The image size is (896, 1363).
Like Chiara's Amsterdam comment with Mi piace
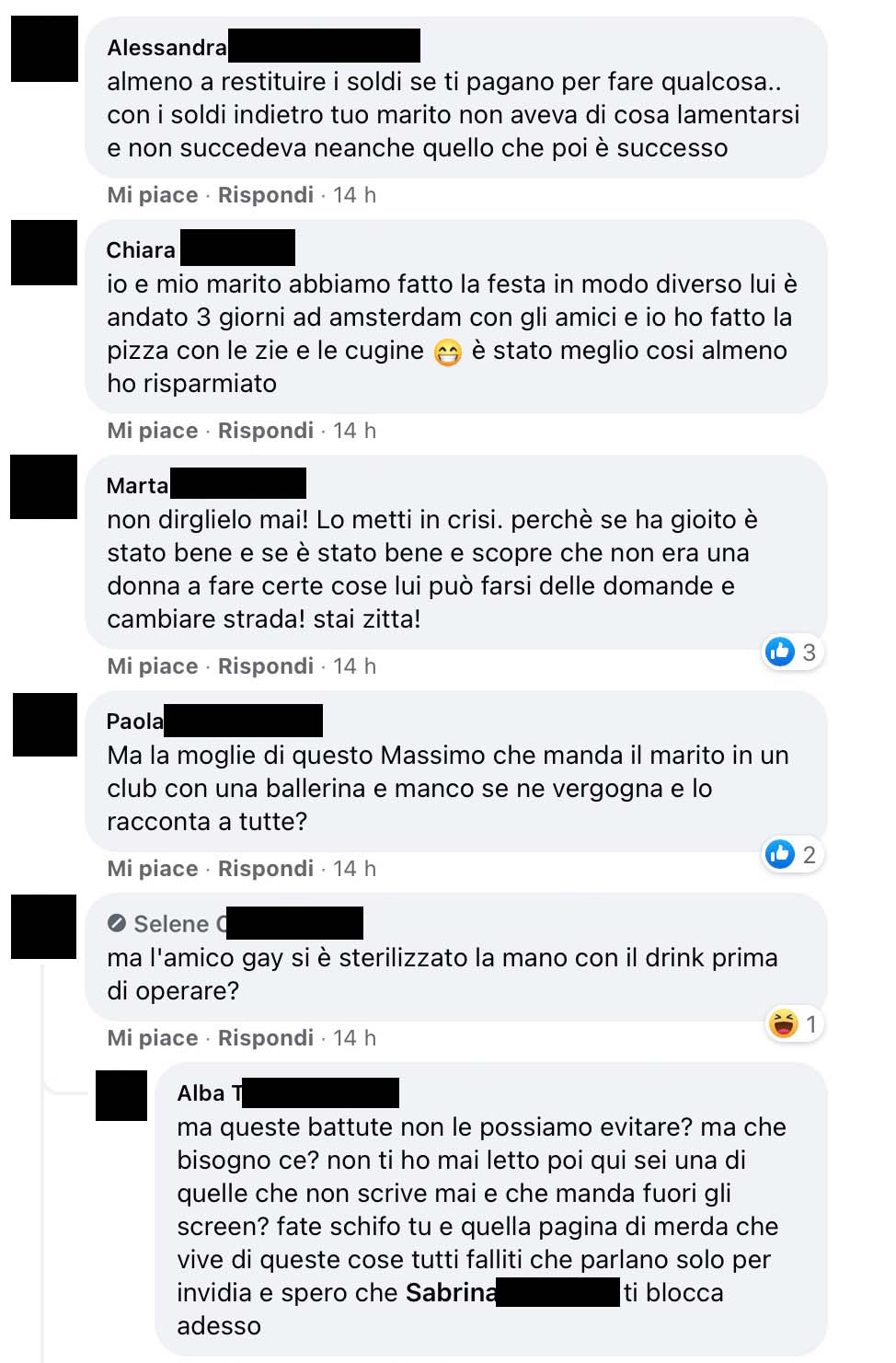[153, 431]
